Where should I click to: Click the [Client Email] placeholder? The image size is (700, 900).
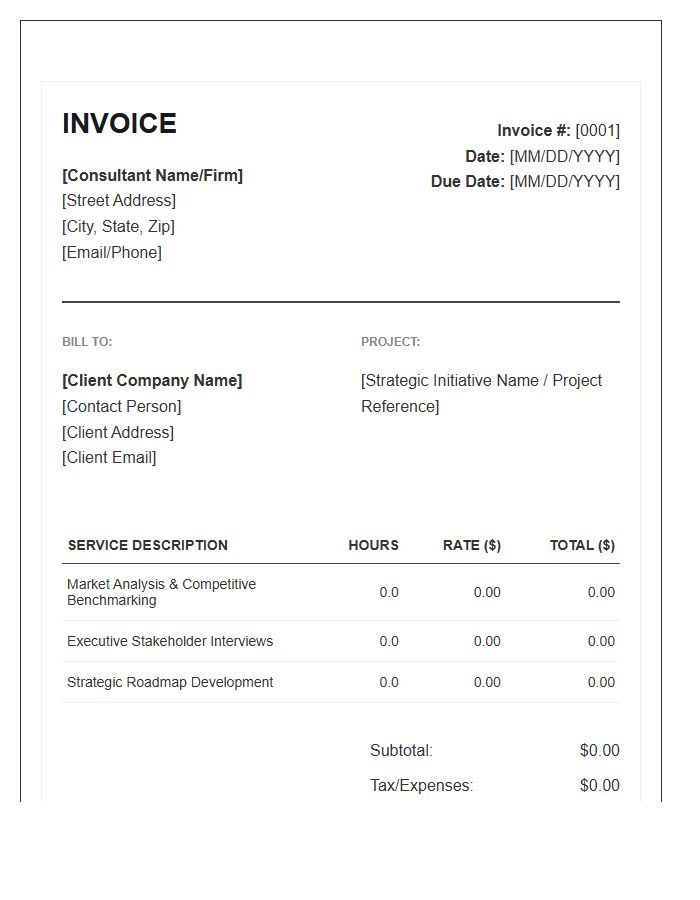[109, 457]
